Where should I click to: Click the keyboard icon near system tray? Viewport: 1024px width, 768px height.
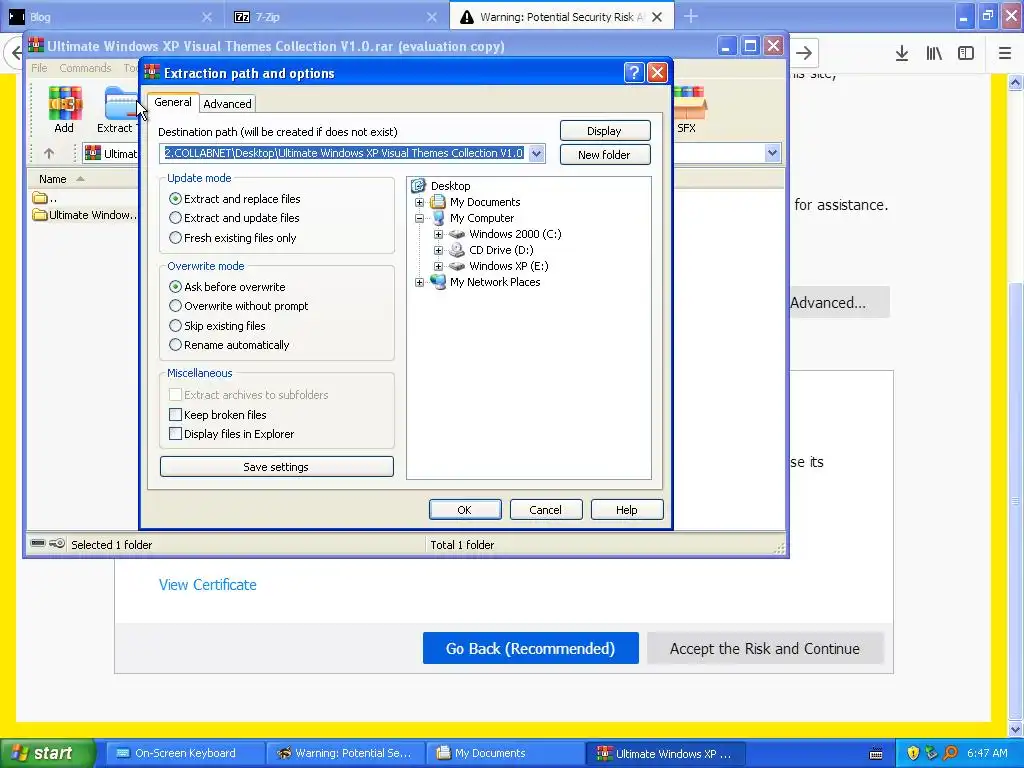pyautogui.click(x=876, y=754)
